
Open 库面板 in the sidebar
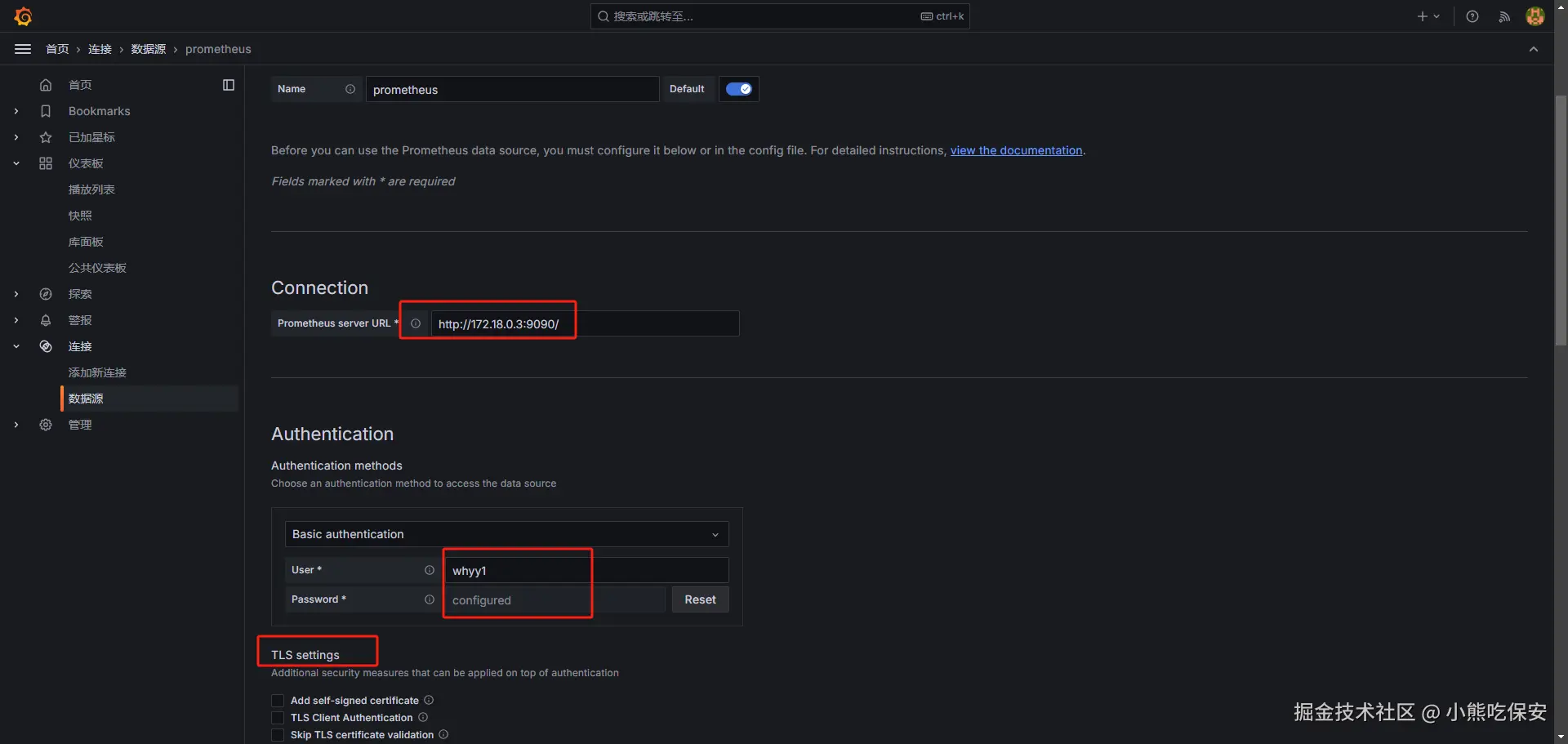(86, 242)
